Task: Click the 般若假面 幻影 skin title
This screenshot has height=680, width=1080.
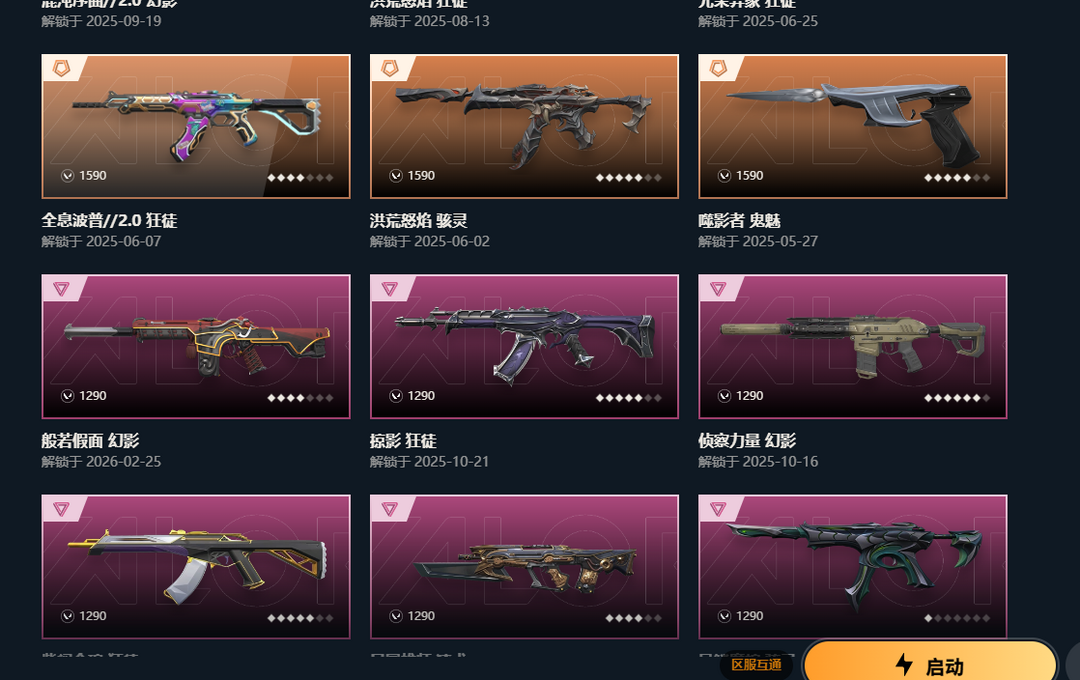Action: coord(90,441)
